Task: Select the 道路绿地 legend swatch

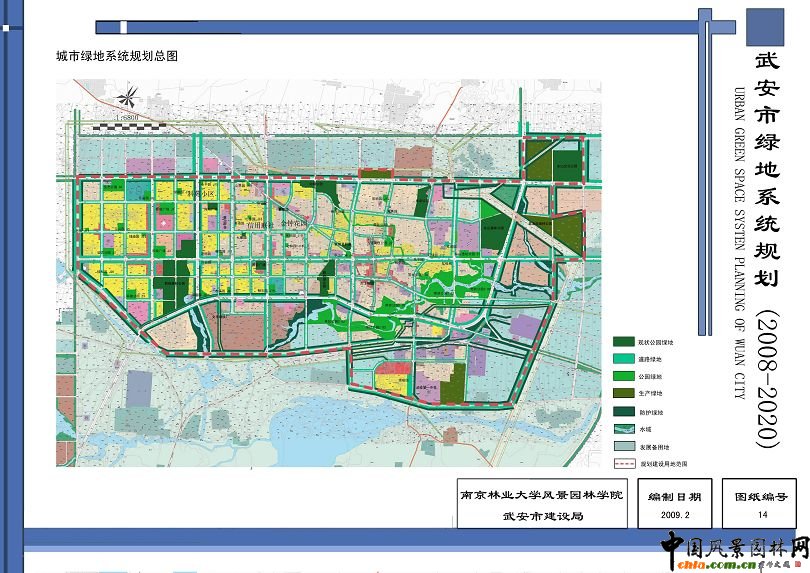Action: pyautogui.click(x=624, y=359)
